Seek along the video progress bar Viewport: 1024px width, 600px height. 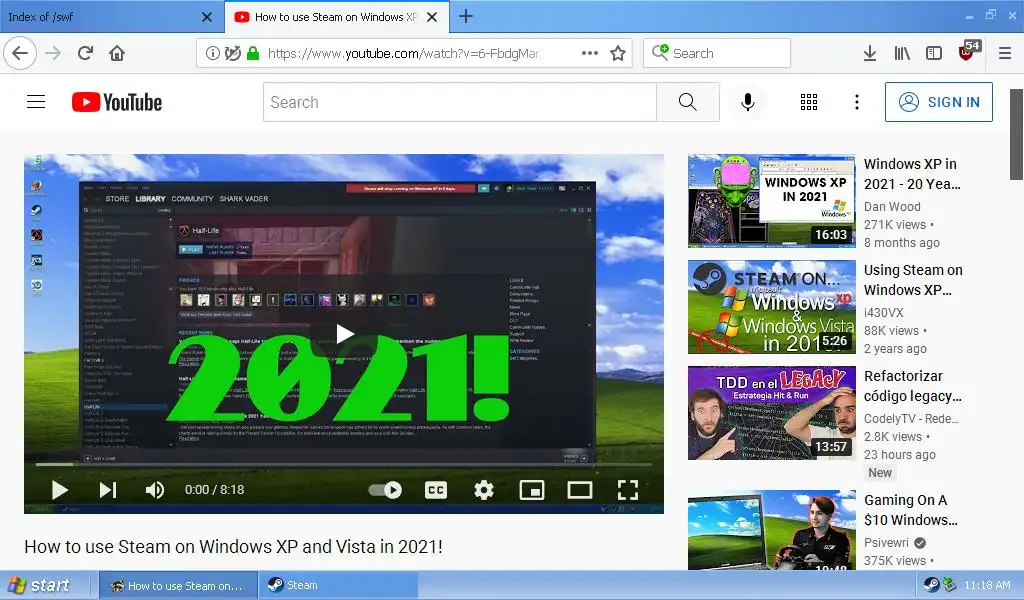344,464
